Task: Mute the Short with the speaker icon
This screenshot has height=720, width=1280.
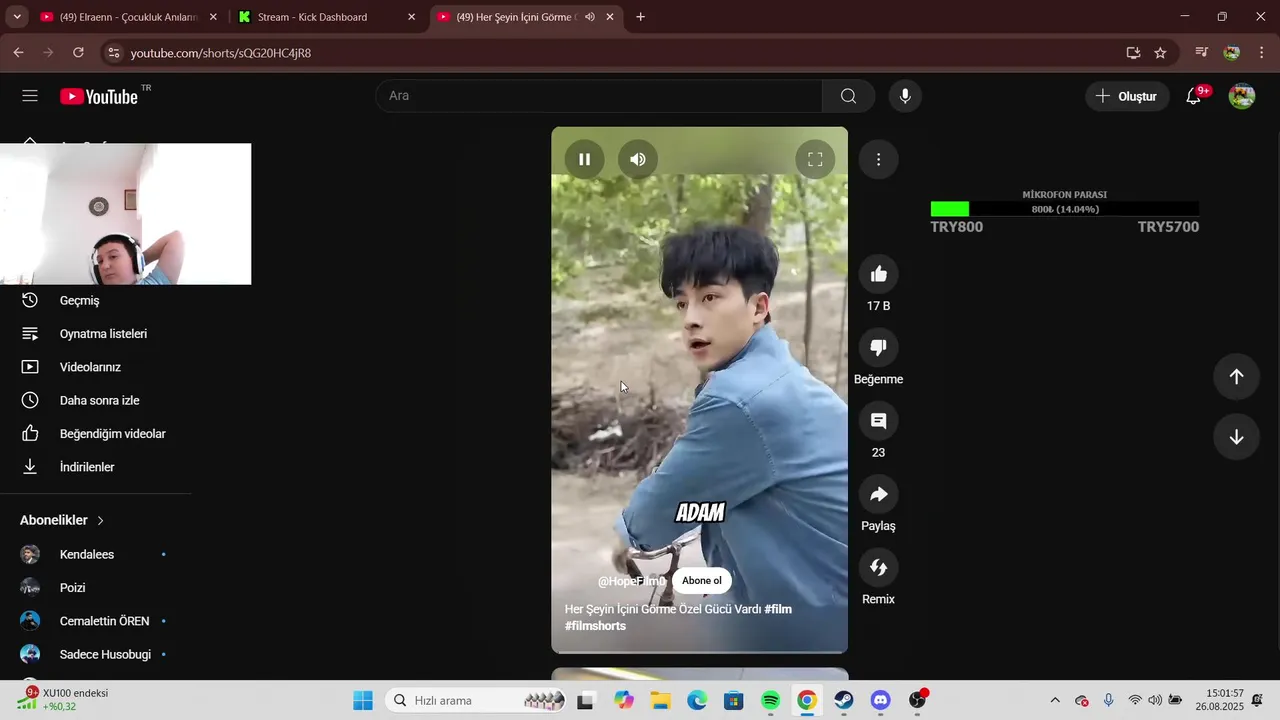Action: pos(638,159)
